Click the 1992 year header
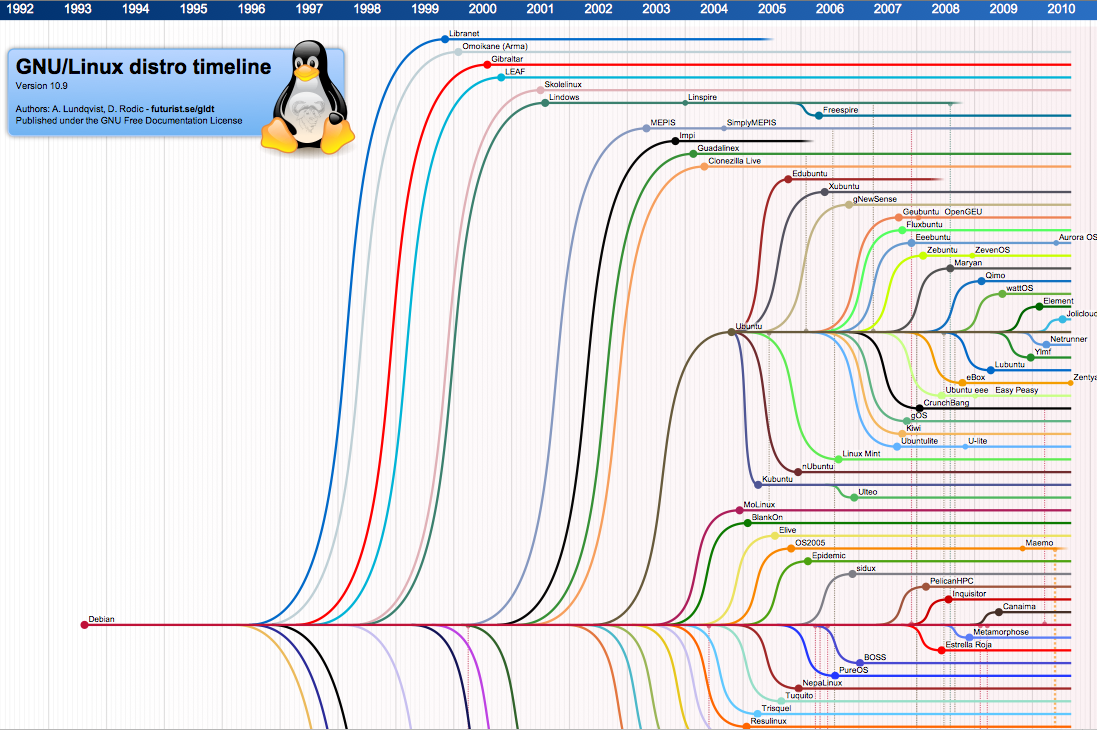 click(x=20, y=9)
